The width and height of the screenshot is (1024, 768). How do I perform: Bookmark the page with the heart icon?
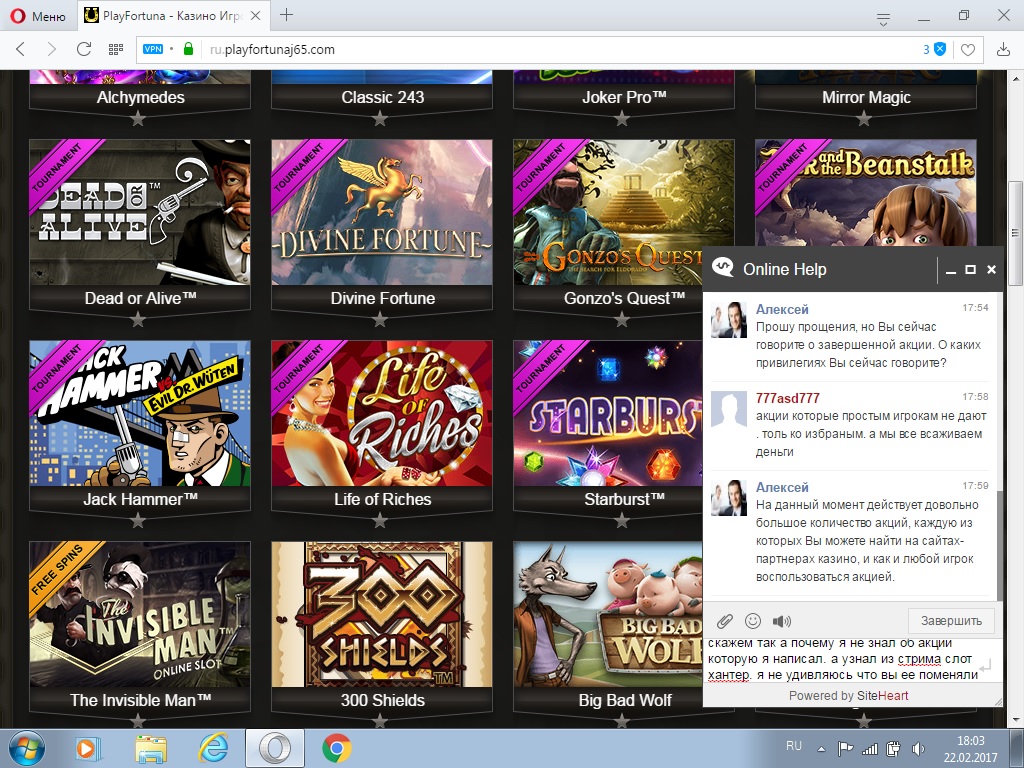point(967,49)
